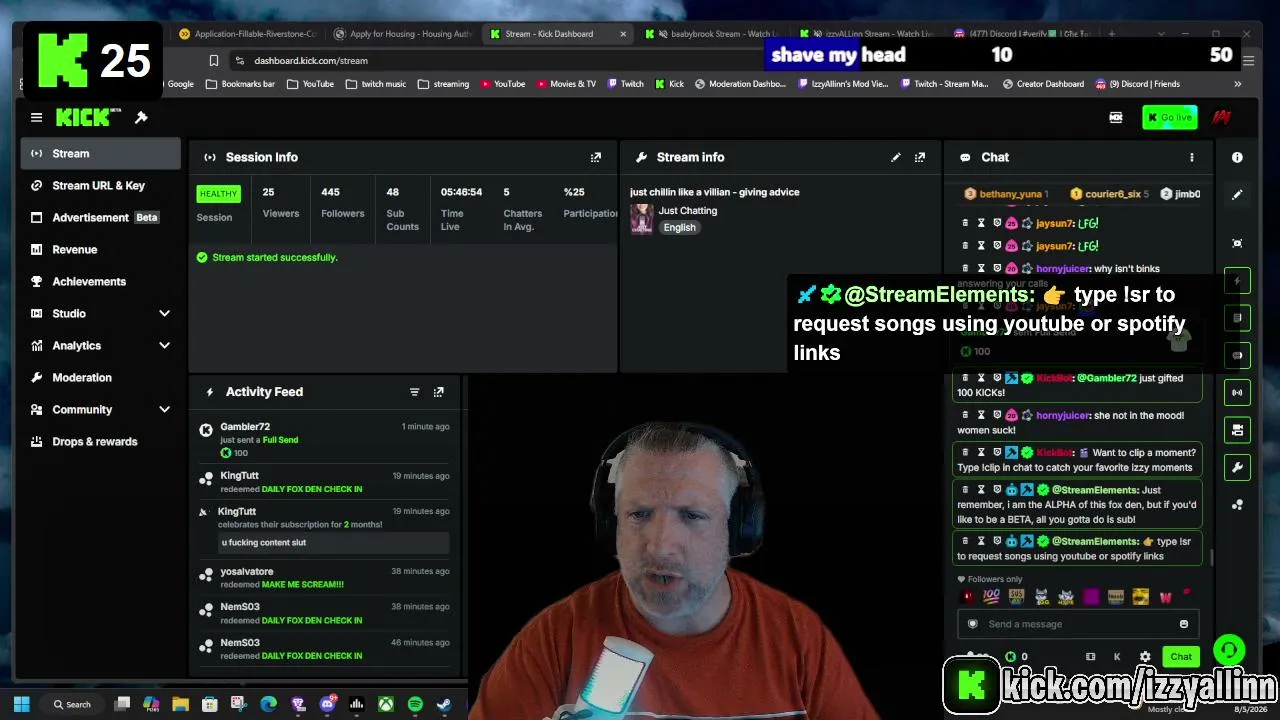Open Advertisement Beta page

click(100, 218)
